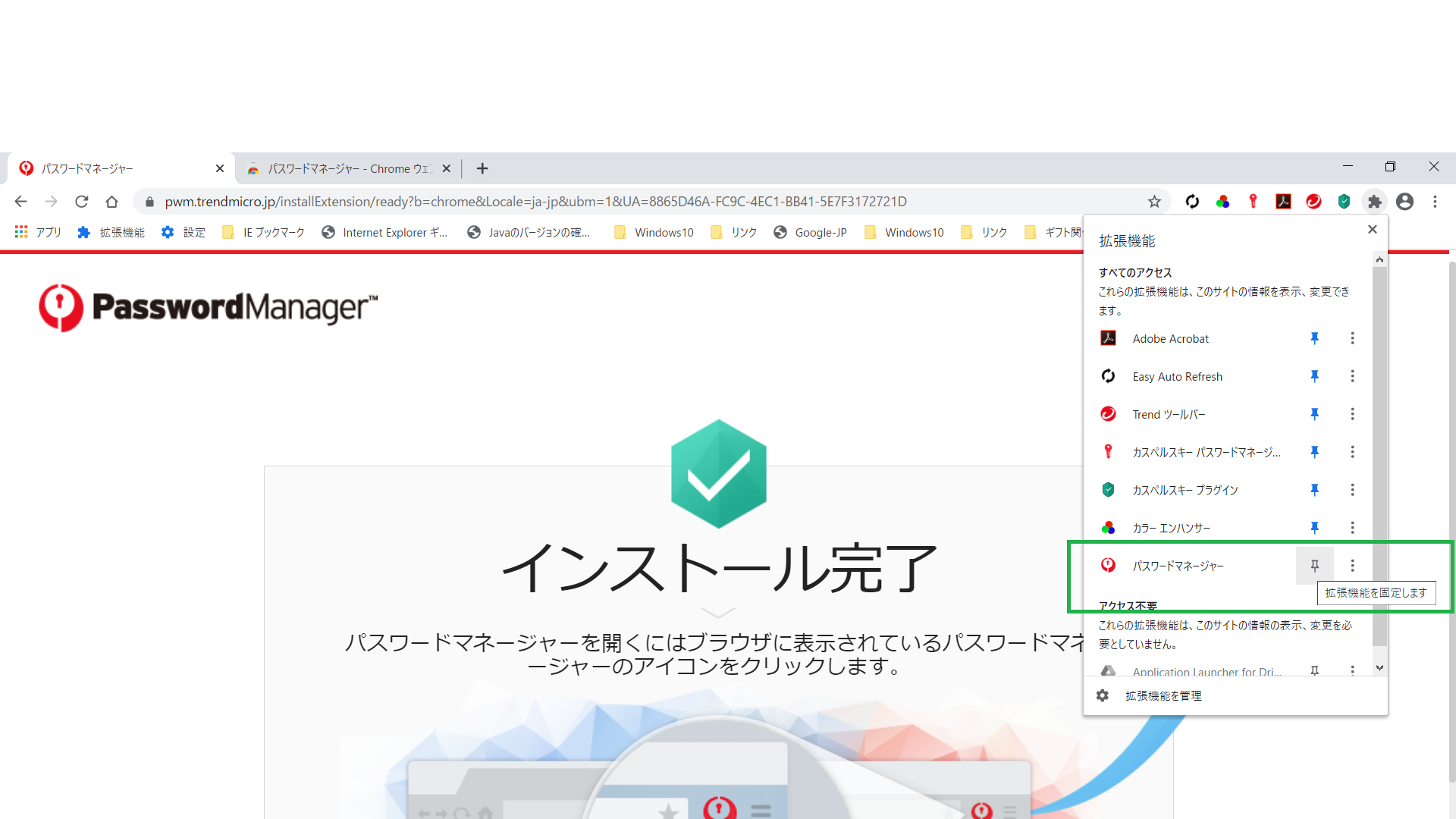Viewport: 1456px width, 819px height.
Task: Click Kaspersky Plugin shield toolbar icon
Action: (1344, 202)
